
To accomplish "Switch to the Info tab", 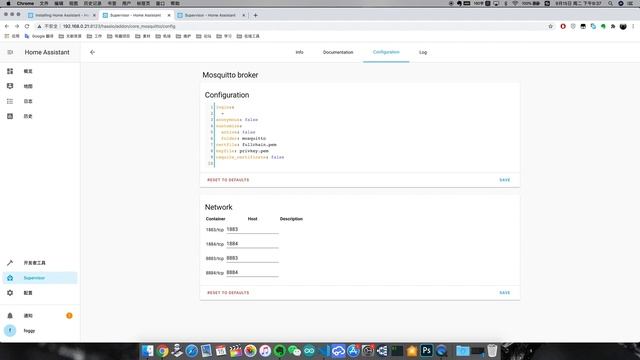I will 300,52.
